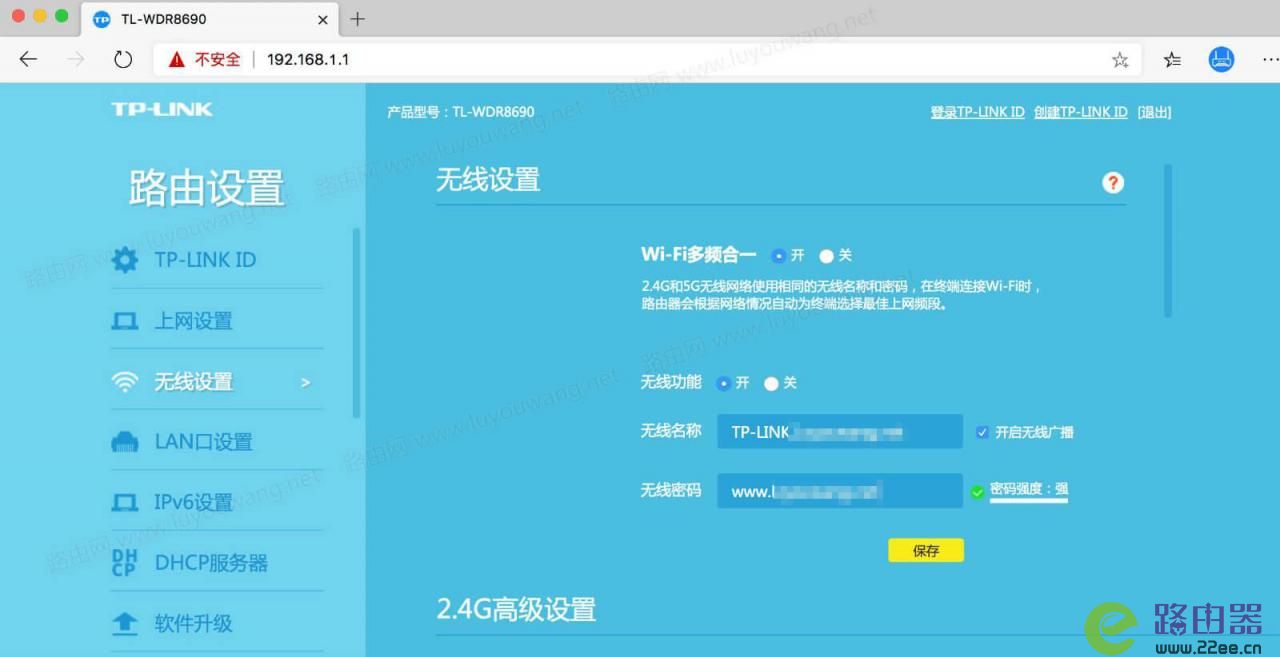Open the IPv6设置 menu item
Screen dimensions: 1280x657
point(217,502)
